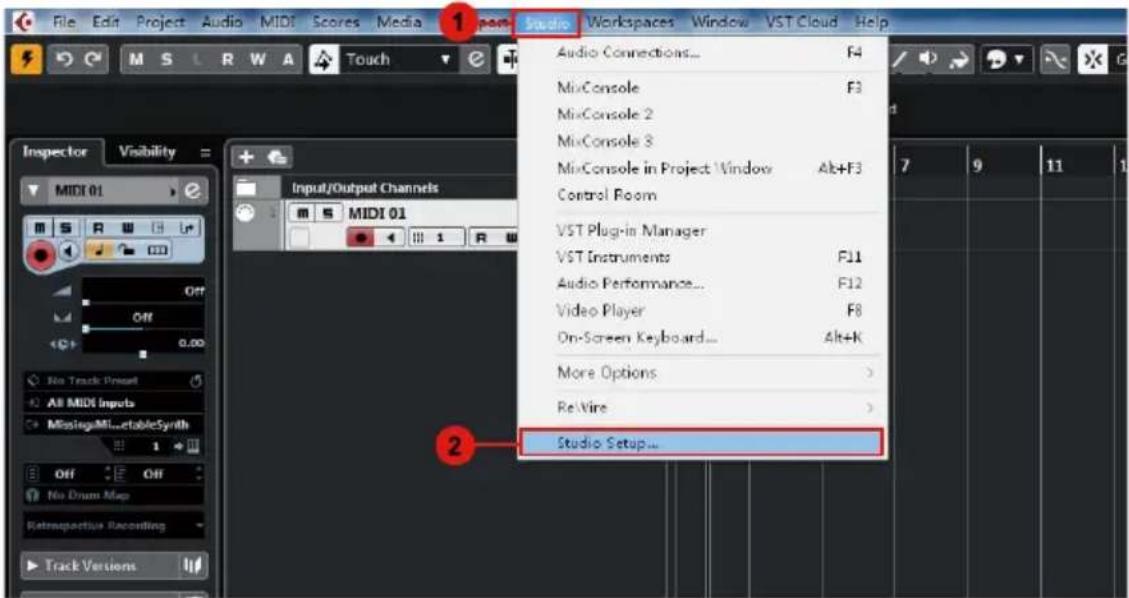Choose Audio Performance in the Studio menu
Viewport: 1129px width, 598px height.
(x=702, y=284)
